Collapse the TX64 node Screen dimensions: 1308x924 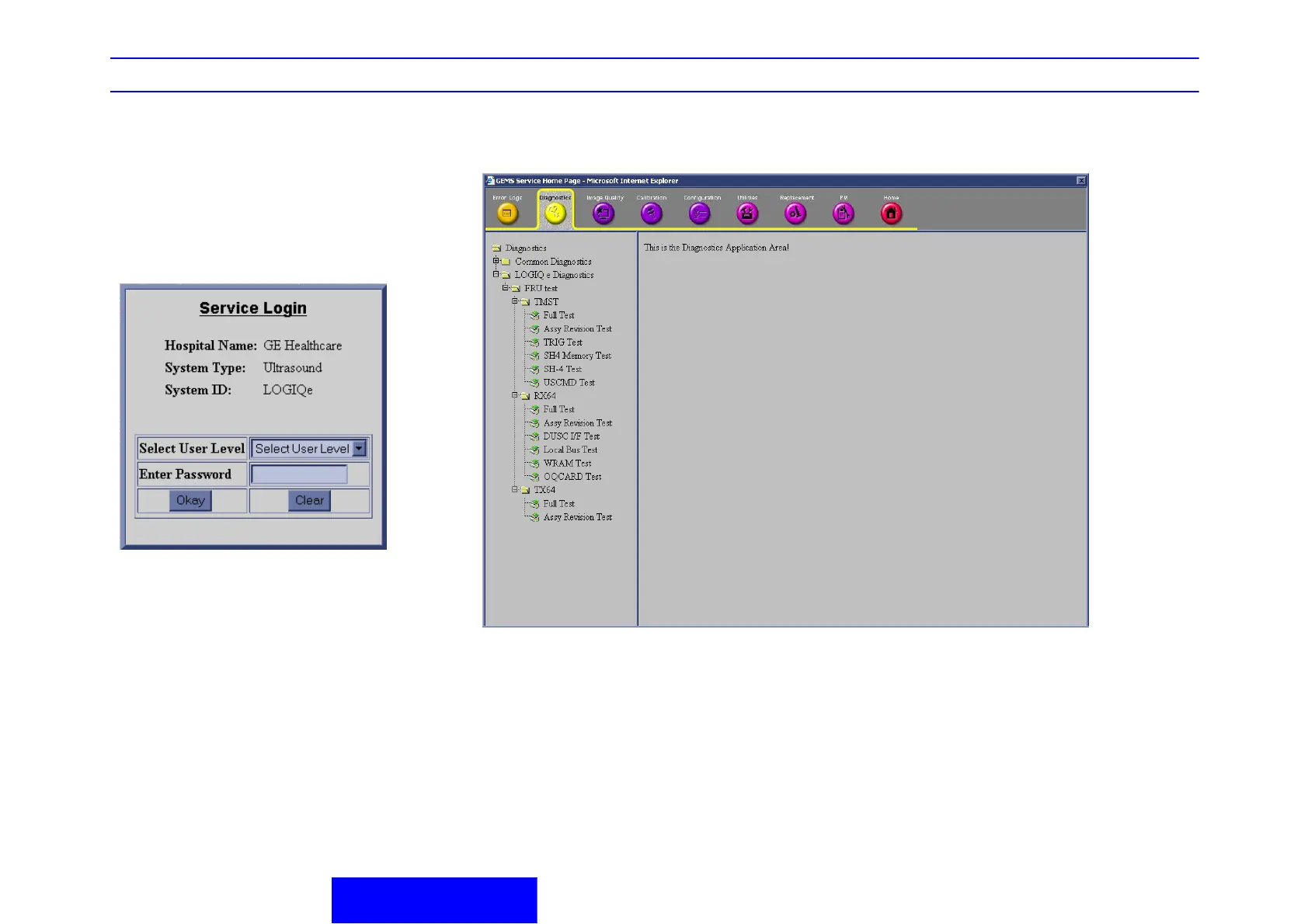(x=514, y=489)
